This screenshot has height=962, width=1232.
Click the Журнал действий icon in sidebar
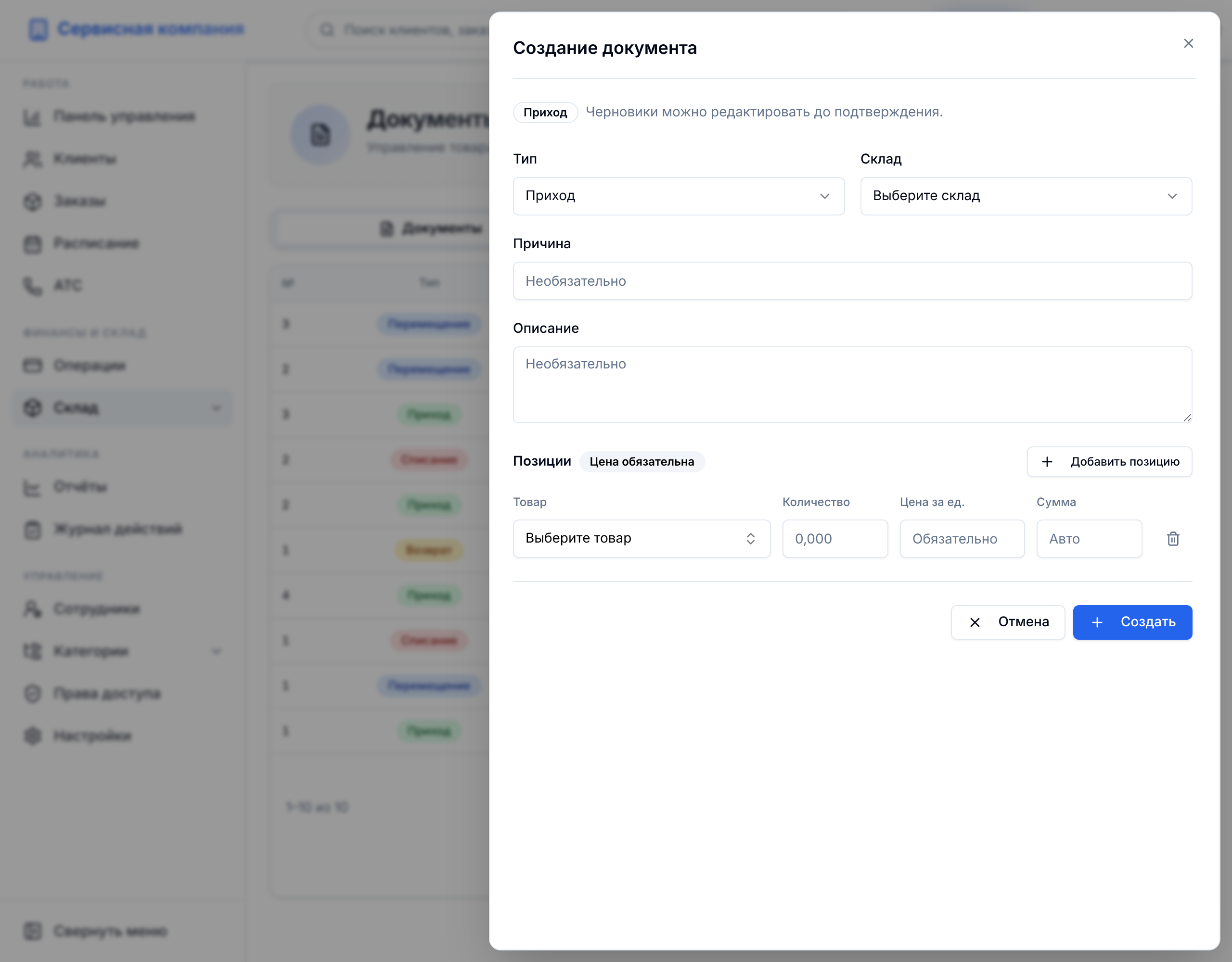pyautogui.click(x=33, y=530)
